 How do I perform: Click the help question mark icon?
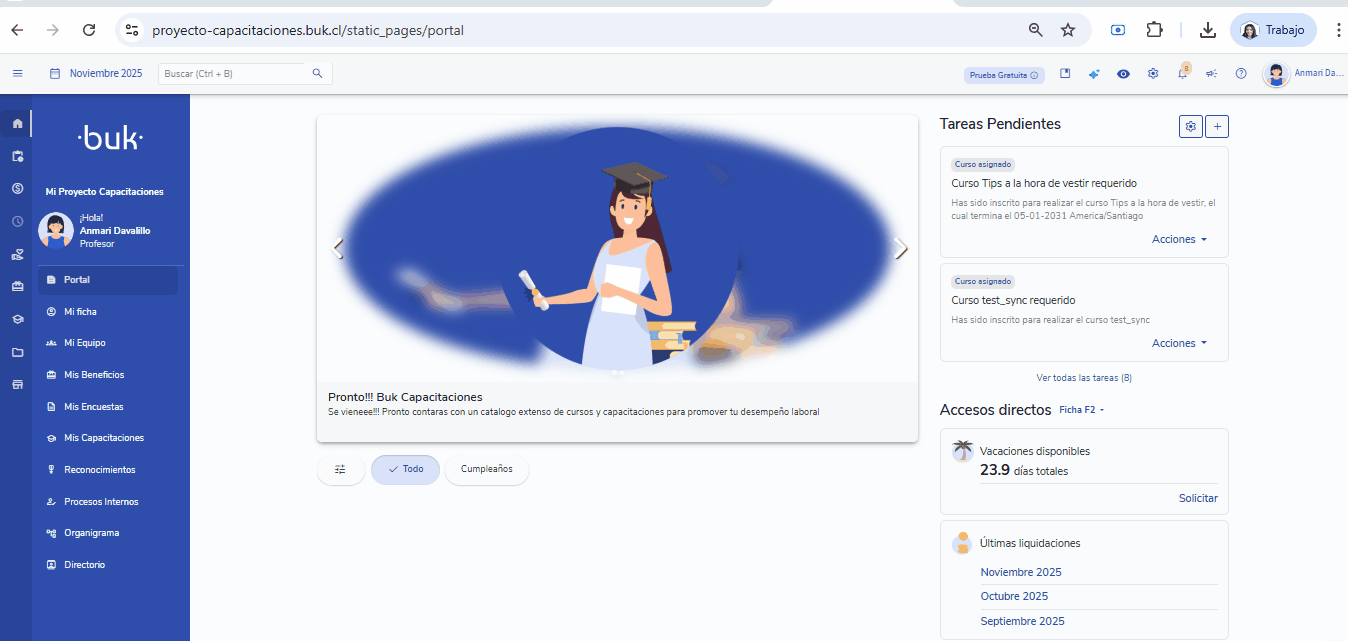click(x=1241, y=73)
